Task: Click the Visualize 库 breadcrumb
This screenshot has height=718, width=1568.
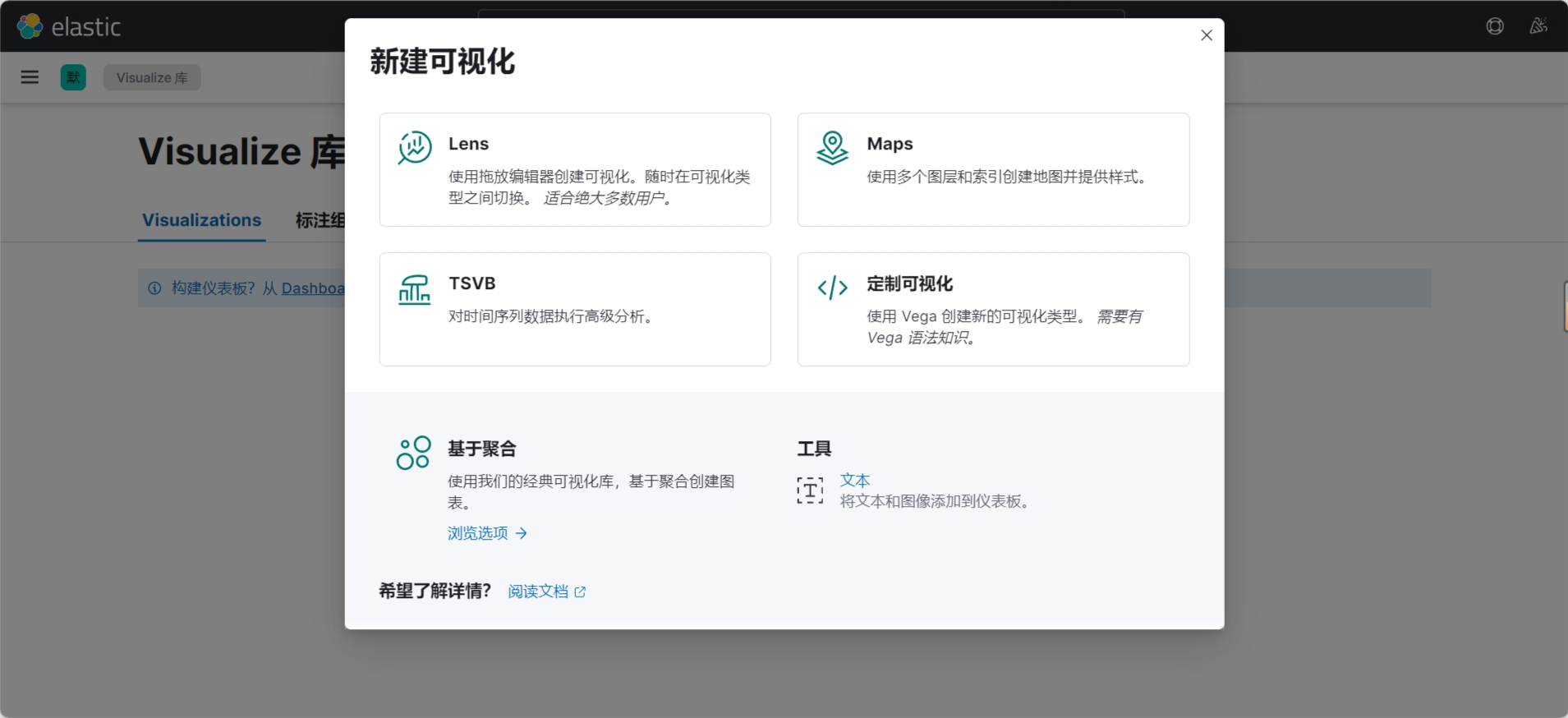Action: [152, 77]
